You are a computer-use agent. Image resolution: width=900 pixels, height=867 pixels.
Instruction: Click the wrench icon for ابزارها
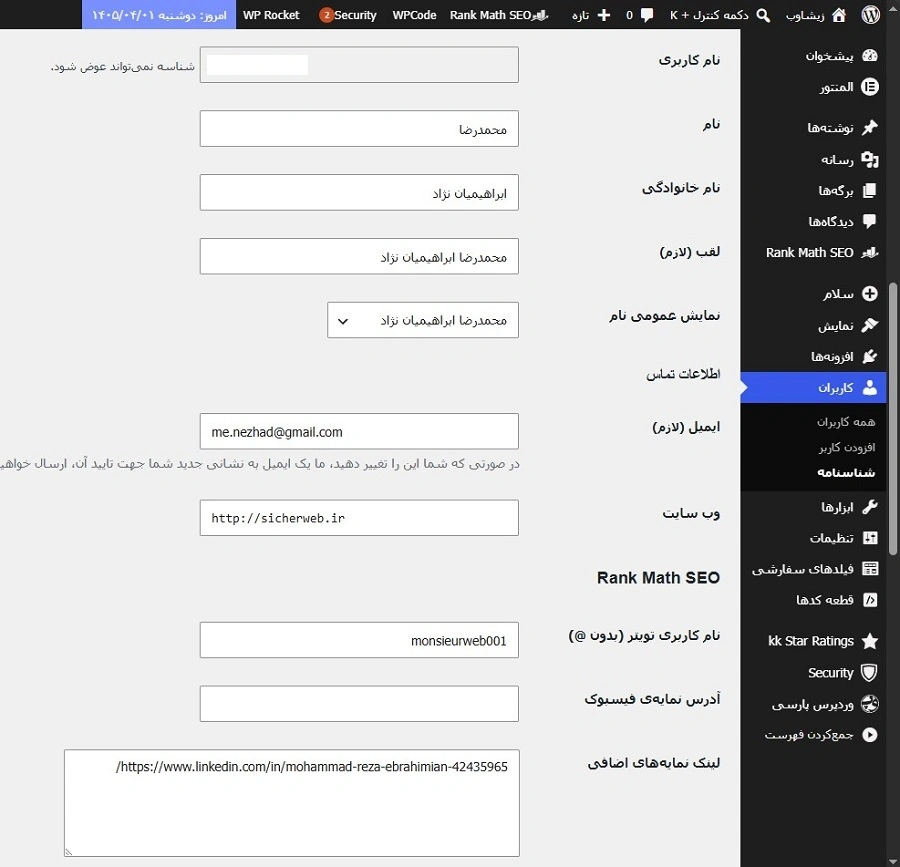pos(870,507)
